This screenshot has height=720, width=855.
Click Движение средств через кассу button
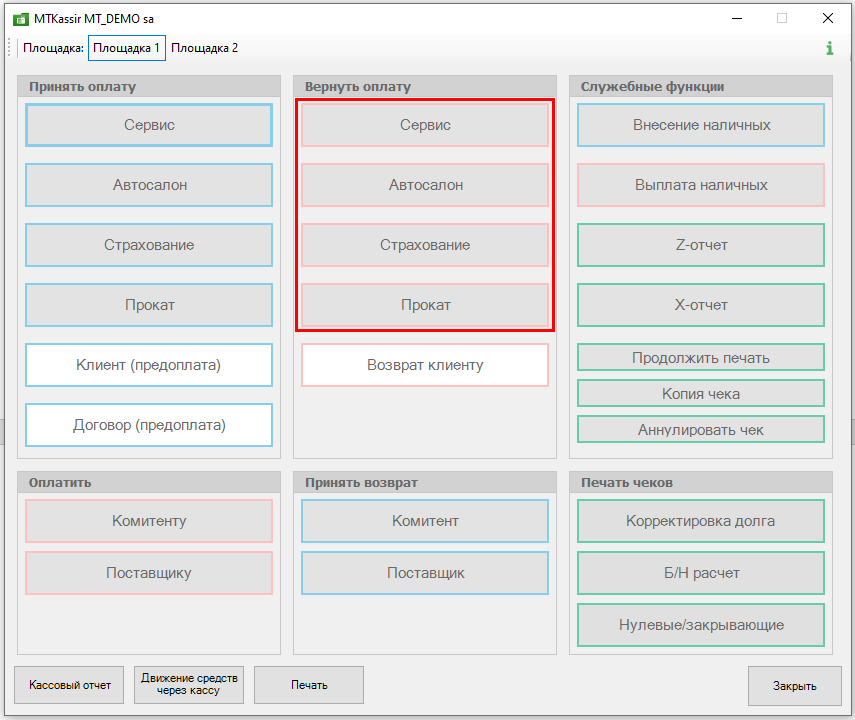(189, 685)
